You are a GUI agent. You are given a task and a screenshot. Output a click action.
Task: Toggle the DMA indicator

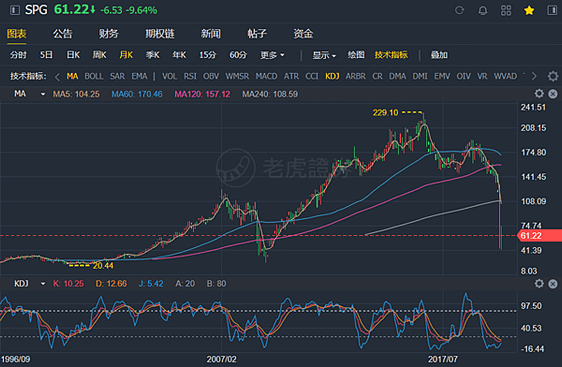pyautogui.click(x=397, y=76)
